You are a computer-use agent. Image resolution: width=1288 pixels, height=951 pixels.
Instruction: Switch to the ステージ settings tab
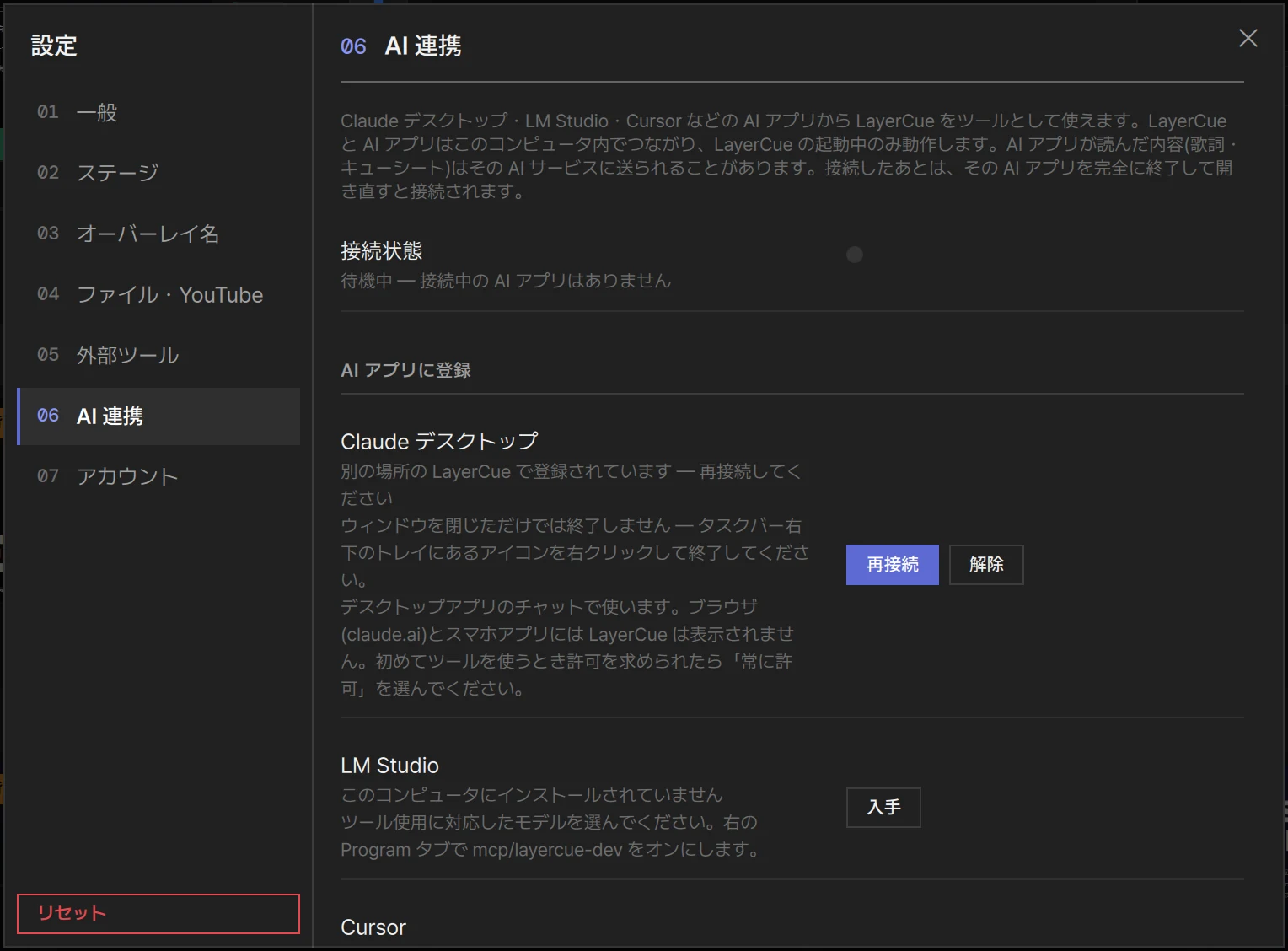[x=158, y=173]
